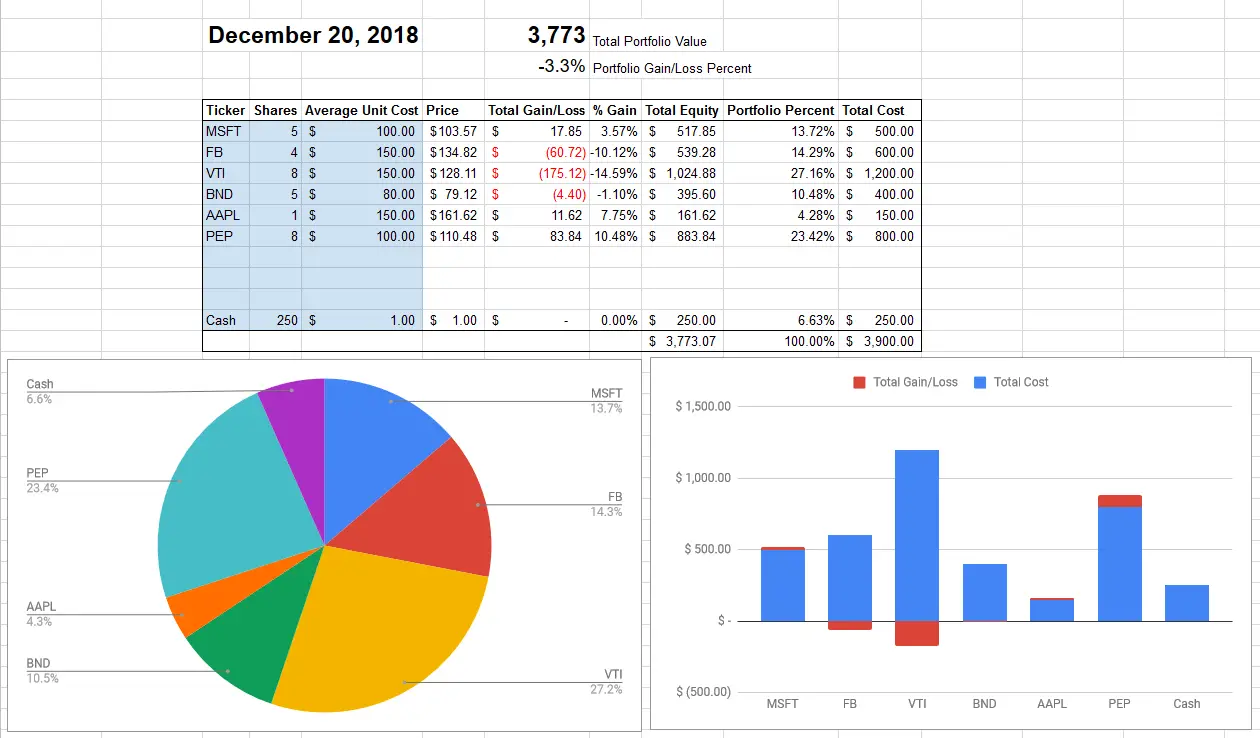Click the 'PEP 23.4%' pie chart label

42,480
